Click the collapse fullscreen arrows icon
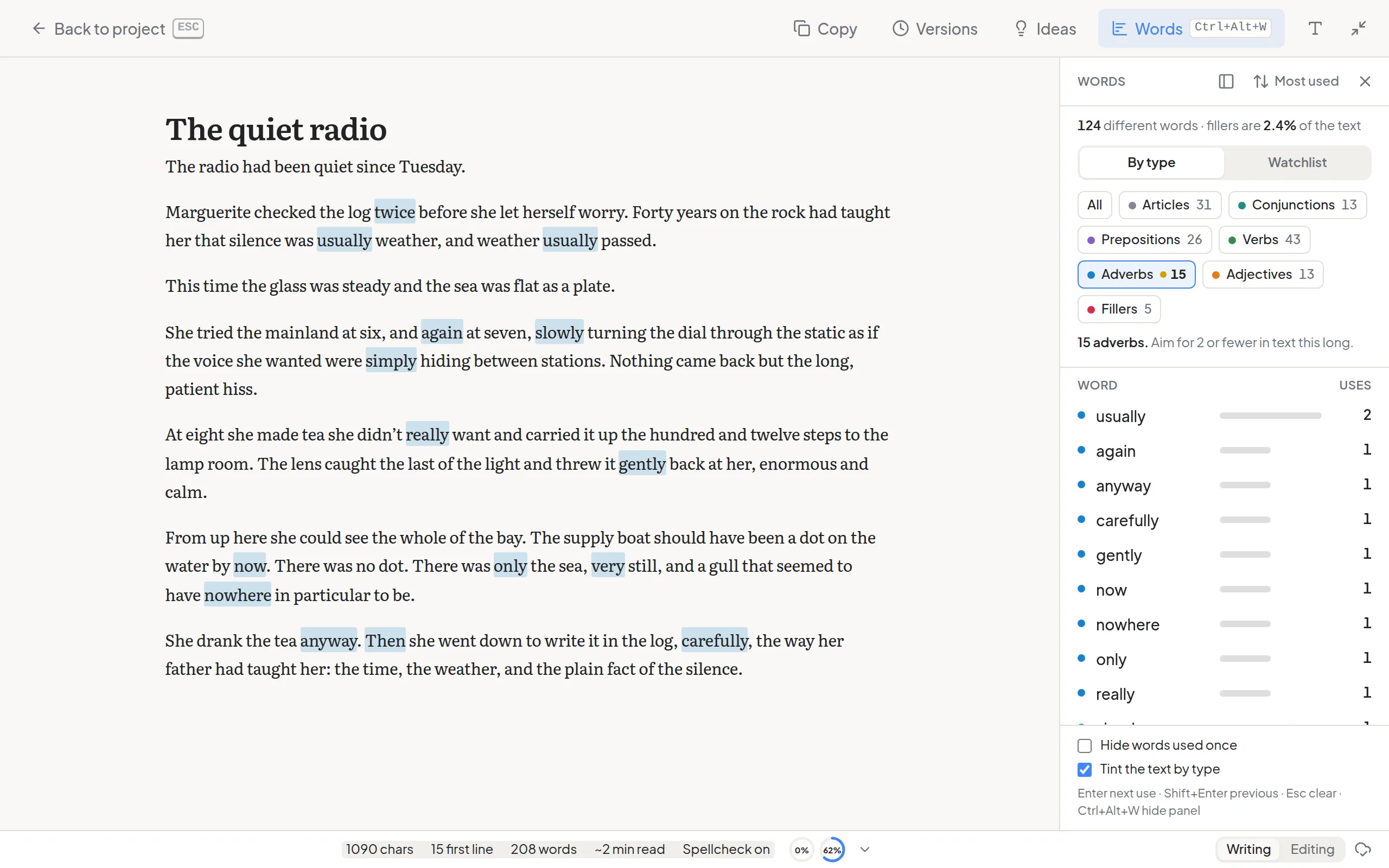The image size is (1389, 868). pos(1359,29)
